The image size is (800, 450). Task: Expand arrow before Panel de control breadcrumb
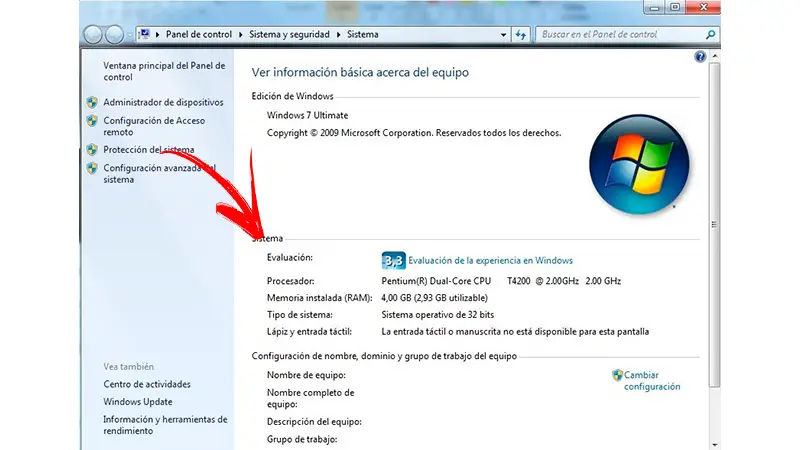pos(157,35)
